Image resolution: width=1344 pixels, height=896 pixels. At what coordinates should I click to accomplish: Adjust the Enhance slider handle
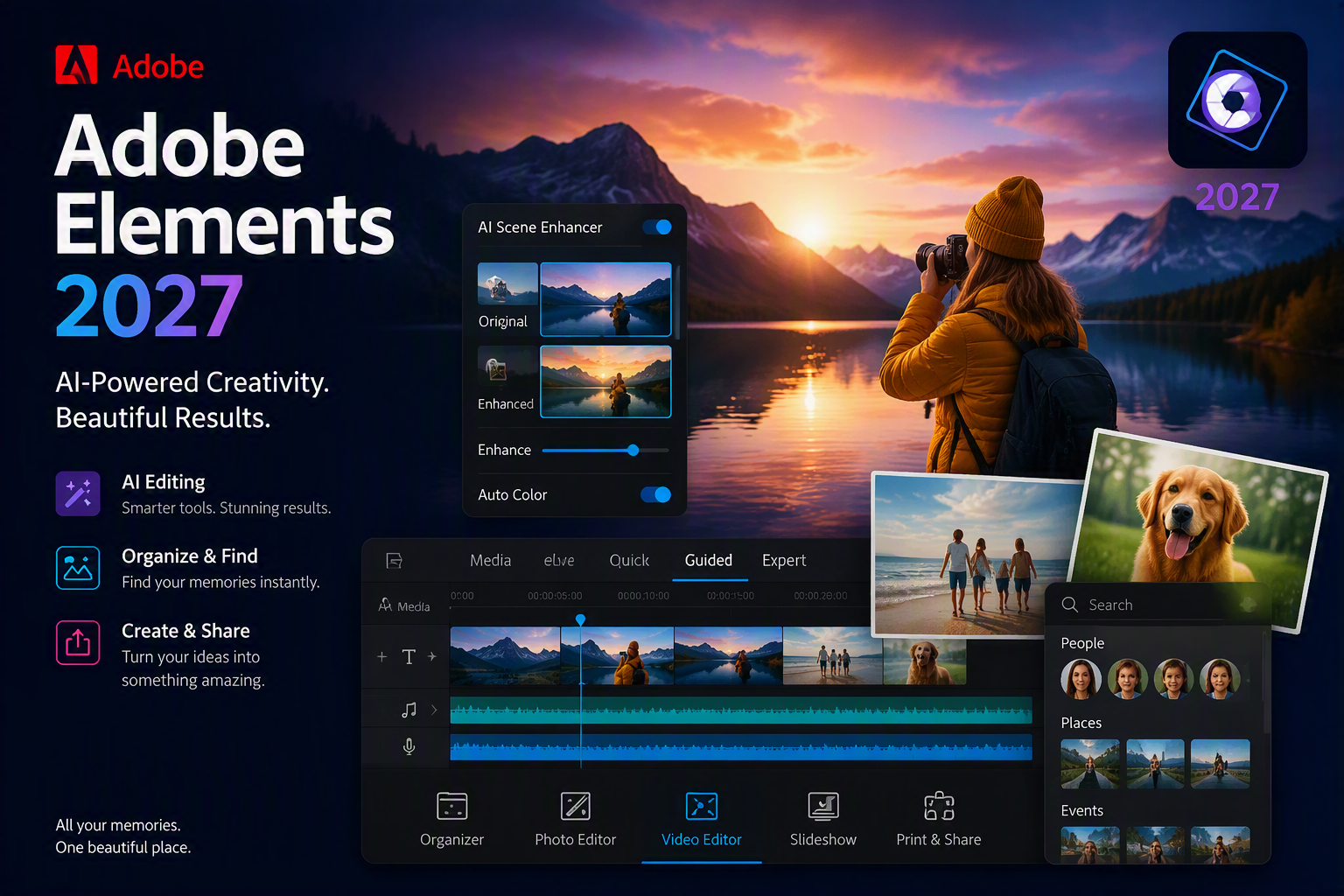[633, 451]
